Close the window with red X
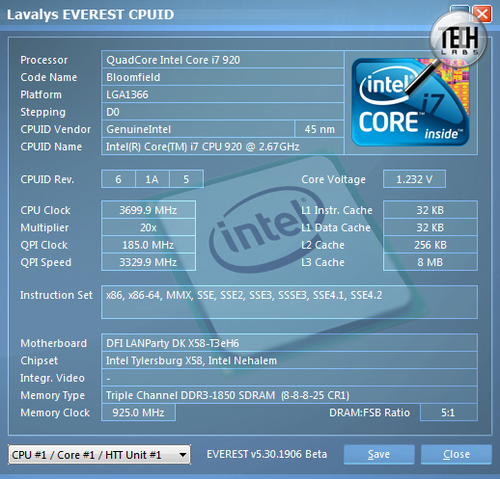The width and height of the screenshot is (500, 479). point(482,14)
